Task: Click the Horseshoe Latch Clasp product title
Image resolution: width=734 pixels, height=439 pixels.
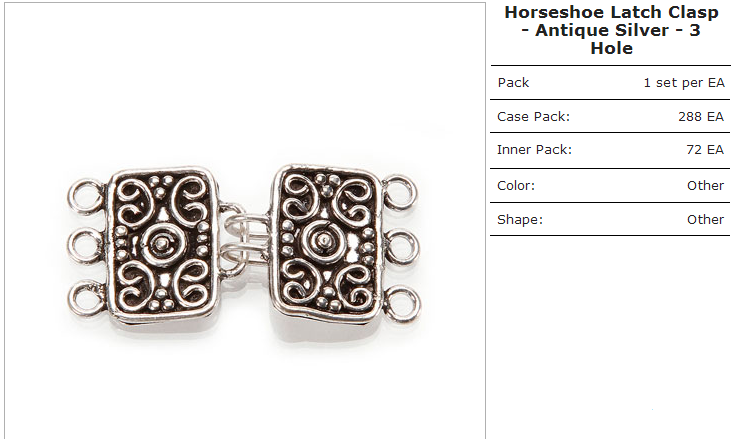Action: 611,30
